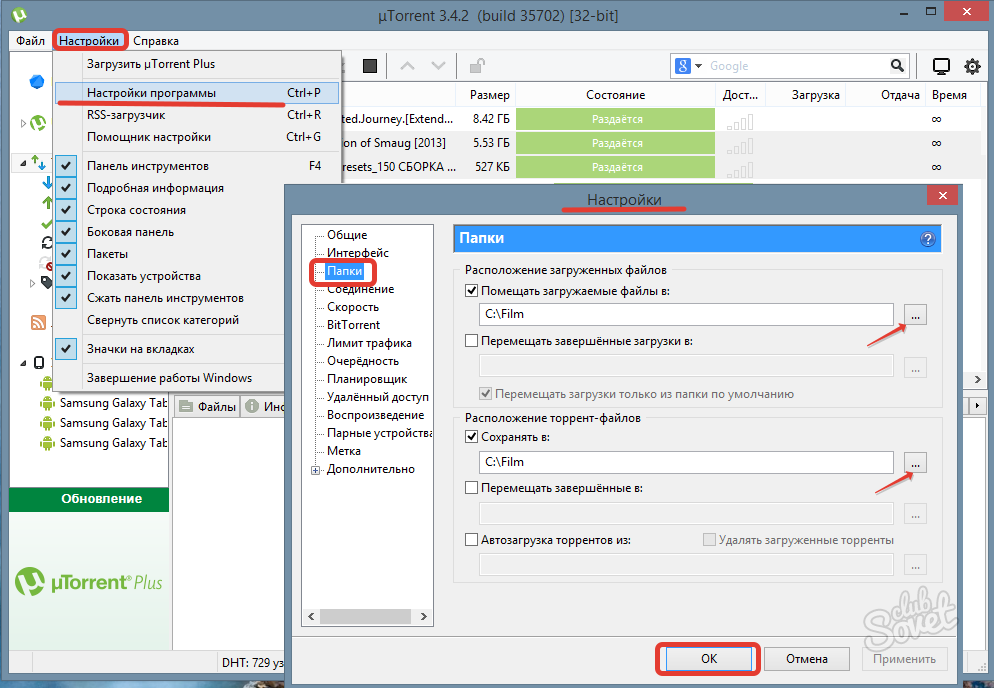
Task: Select Общие in settings tree
Action: coord(347,235)
